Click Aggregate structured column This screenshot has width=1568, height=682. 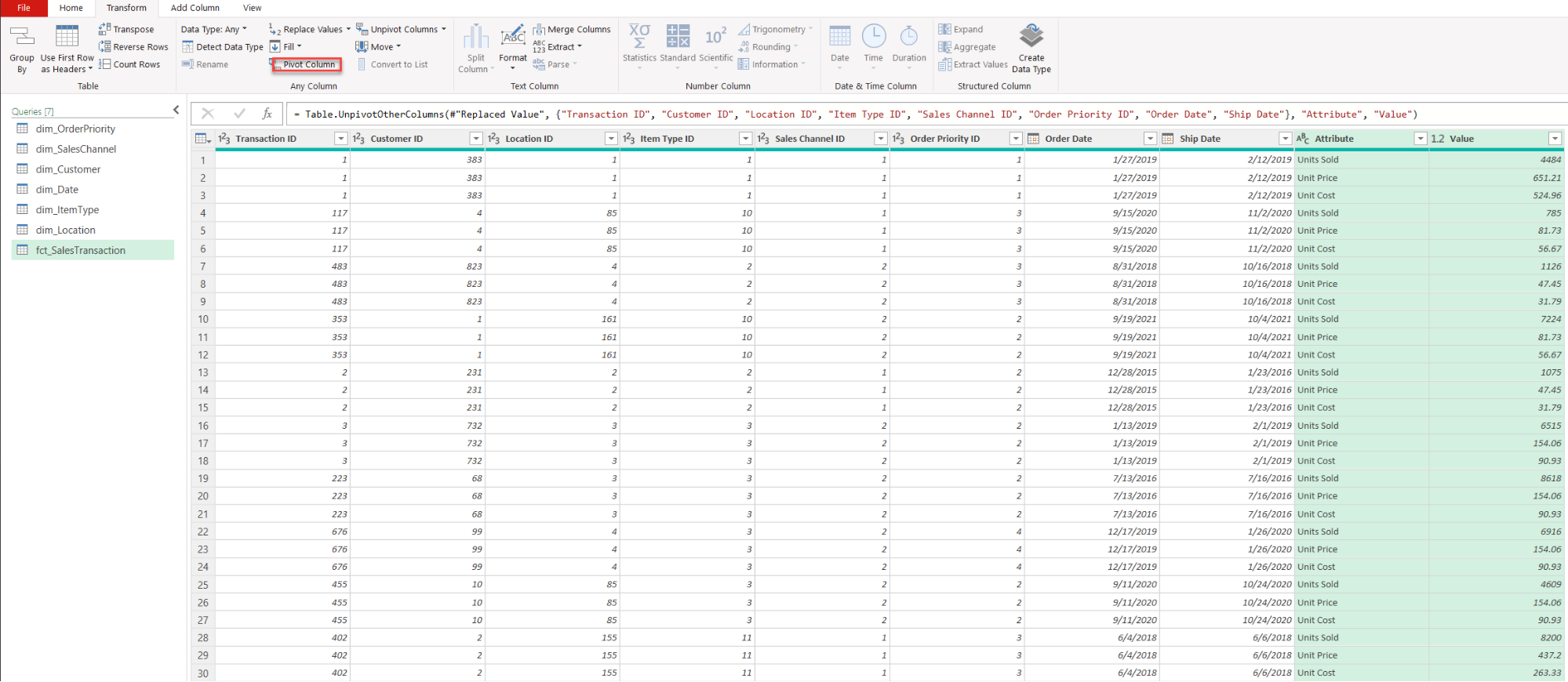click(967, 47)
